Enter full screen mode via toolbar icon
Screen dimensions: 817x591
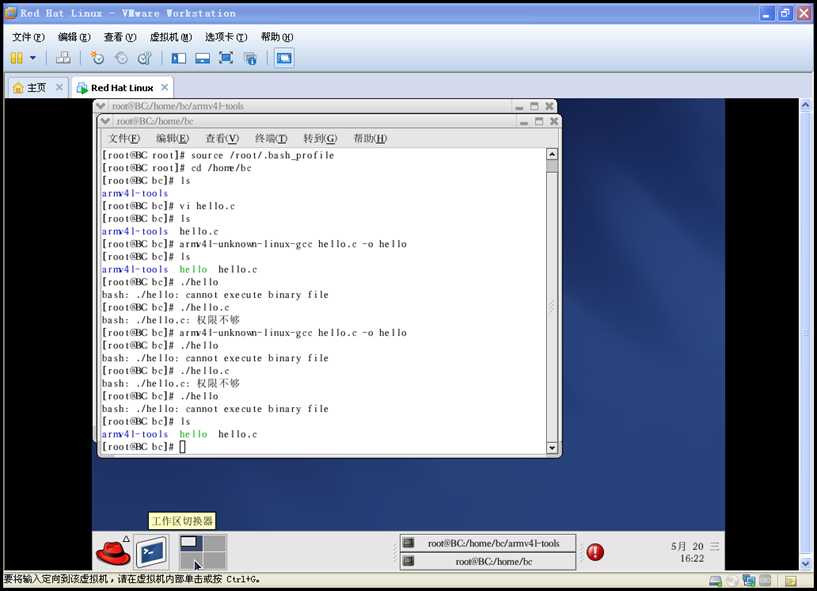[226, 58]
